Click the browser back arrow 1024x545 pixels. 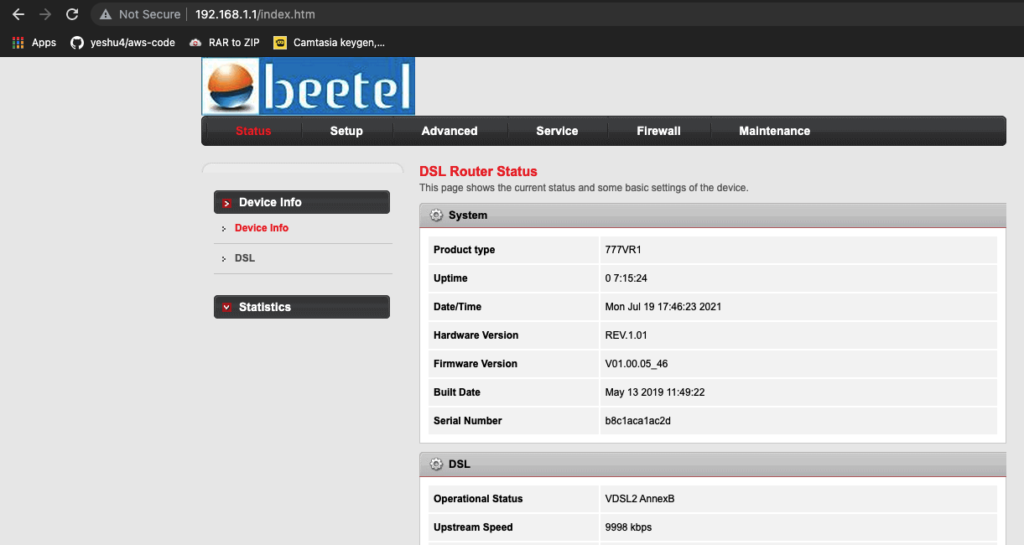click(18, 15)
